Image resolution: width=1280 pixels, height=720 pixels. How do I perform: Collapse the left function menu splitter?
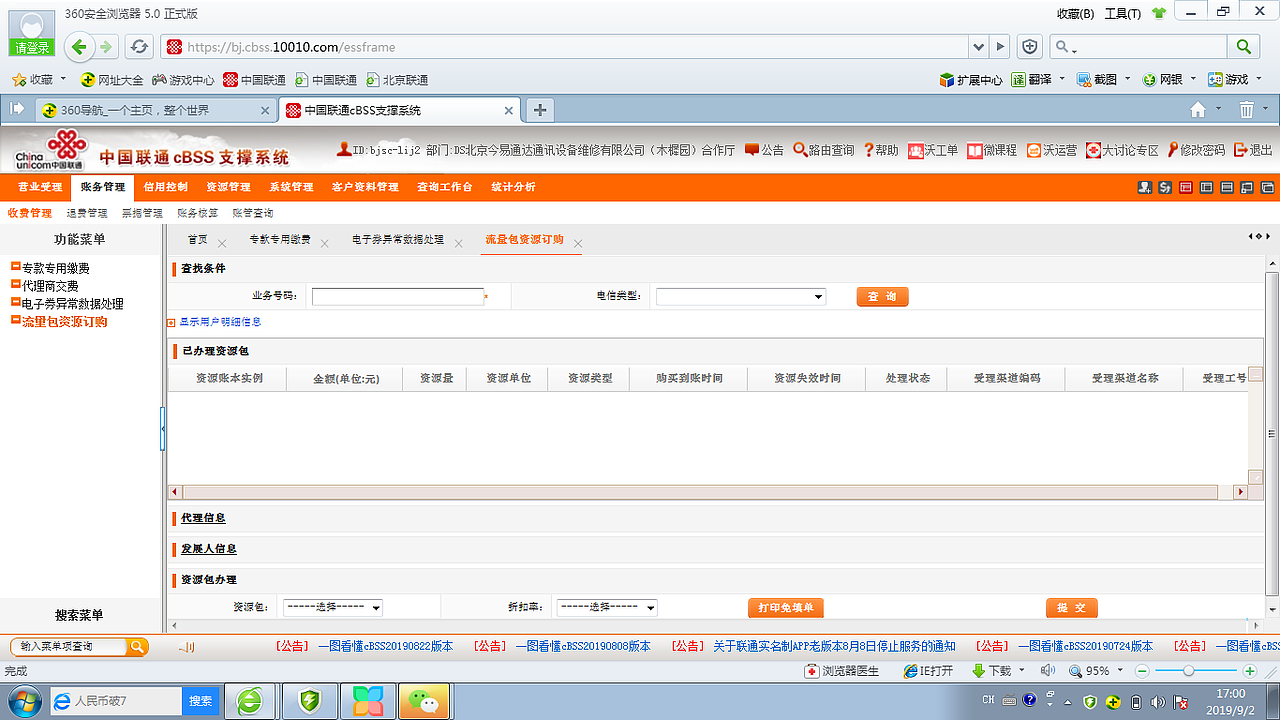click(x=162, y=429)
